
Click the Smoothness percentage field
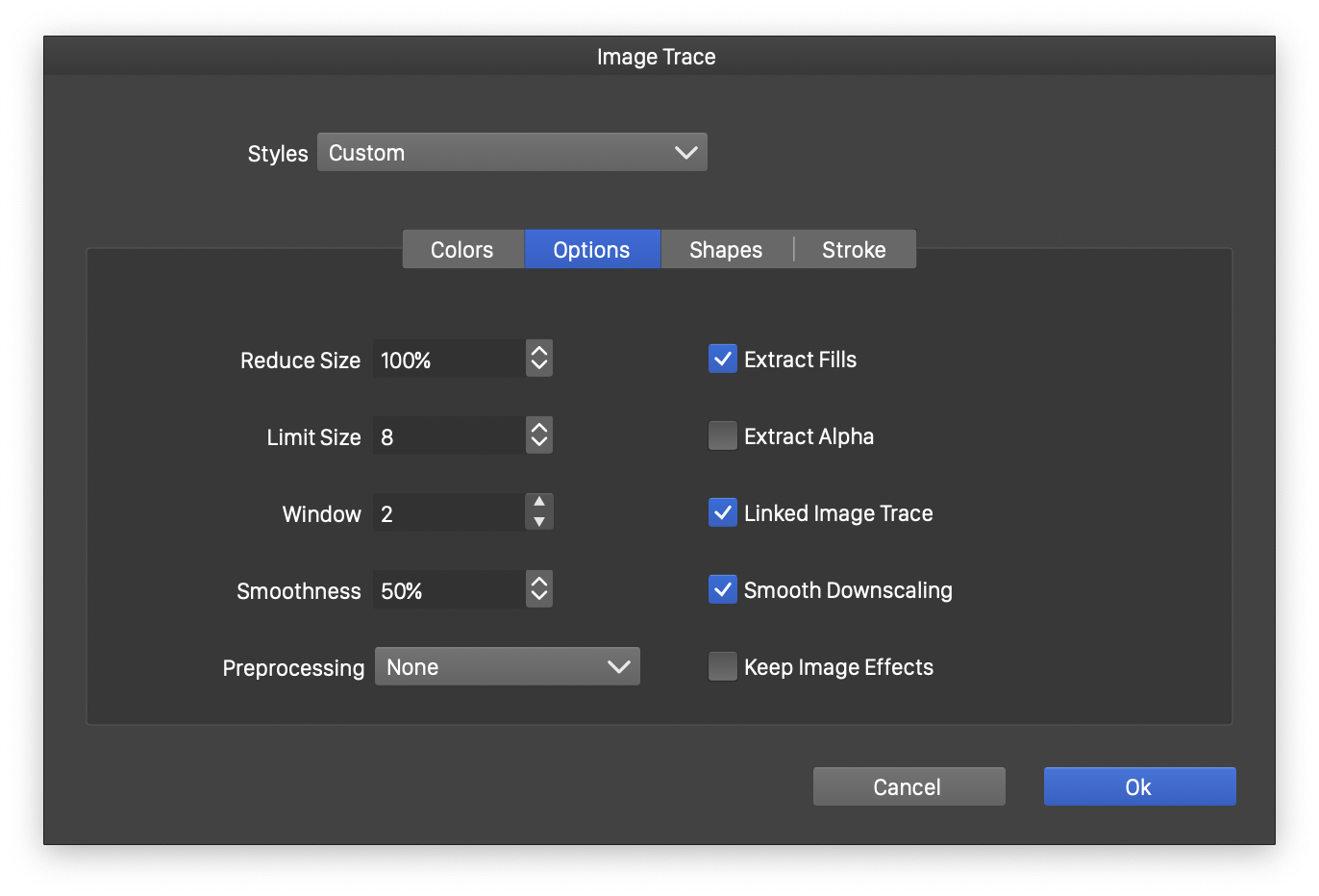(x=448, y=590)
